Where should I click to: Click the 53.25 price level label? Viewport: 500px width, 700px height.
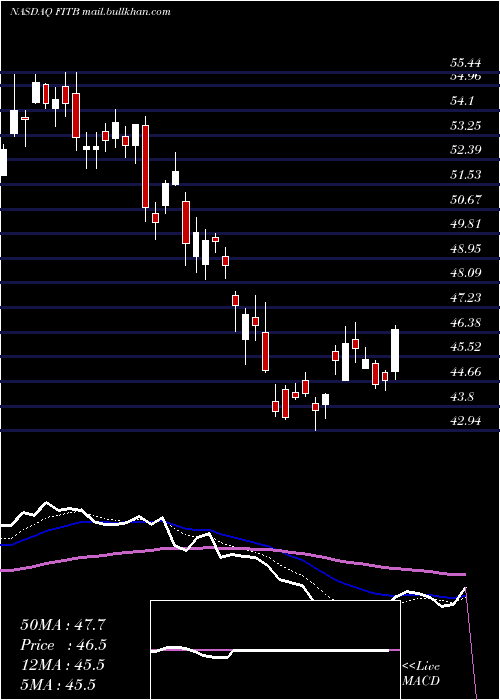click(466, 126)
